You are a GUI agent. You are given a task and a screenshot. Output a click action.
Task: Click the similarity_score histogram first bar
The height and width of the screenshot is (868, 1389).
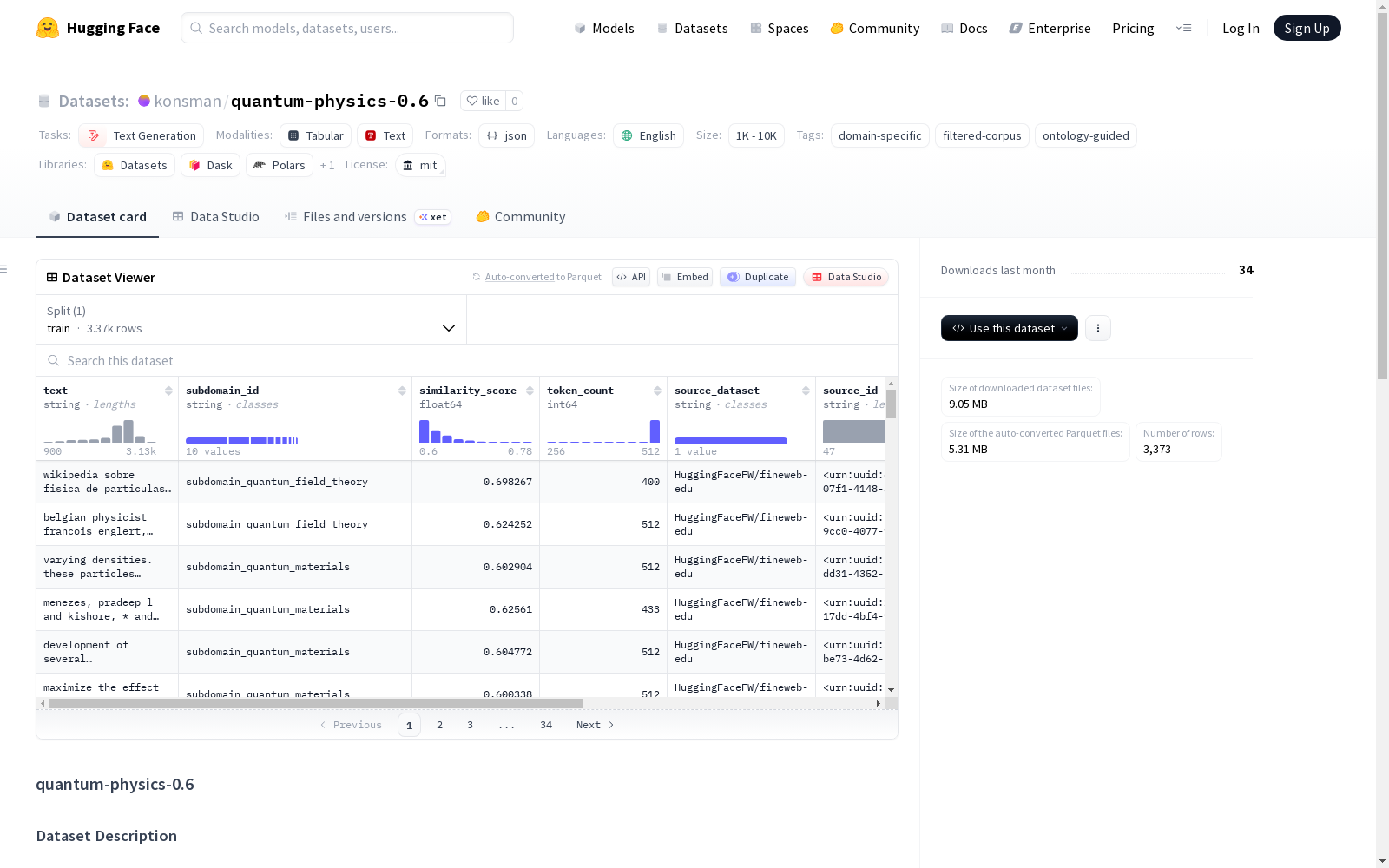pyautogui.click(x=425, y=431)
